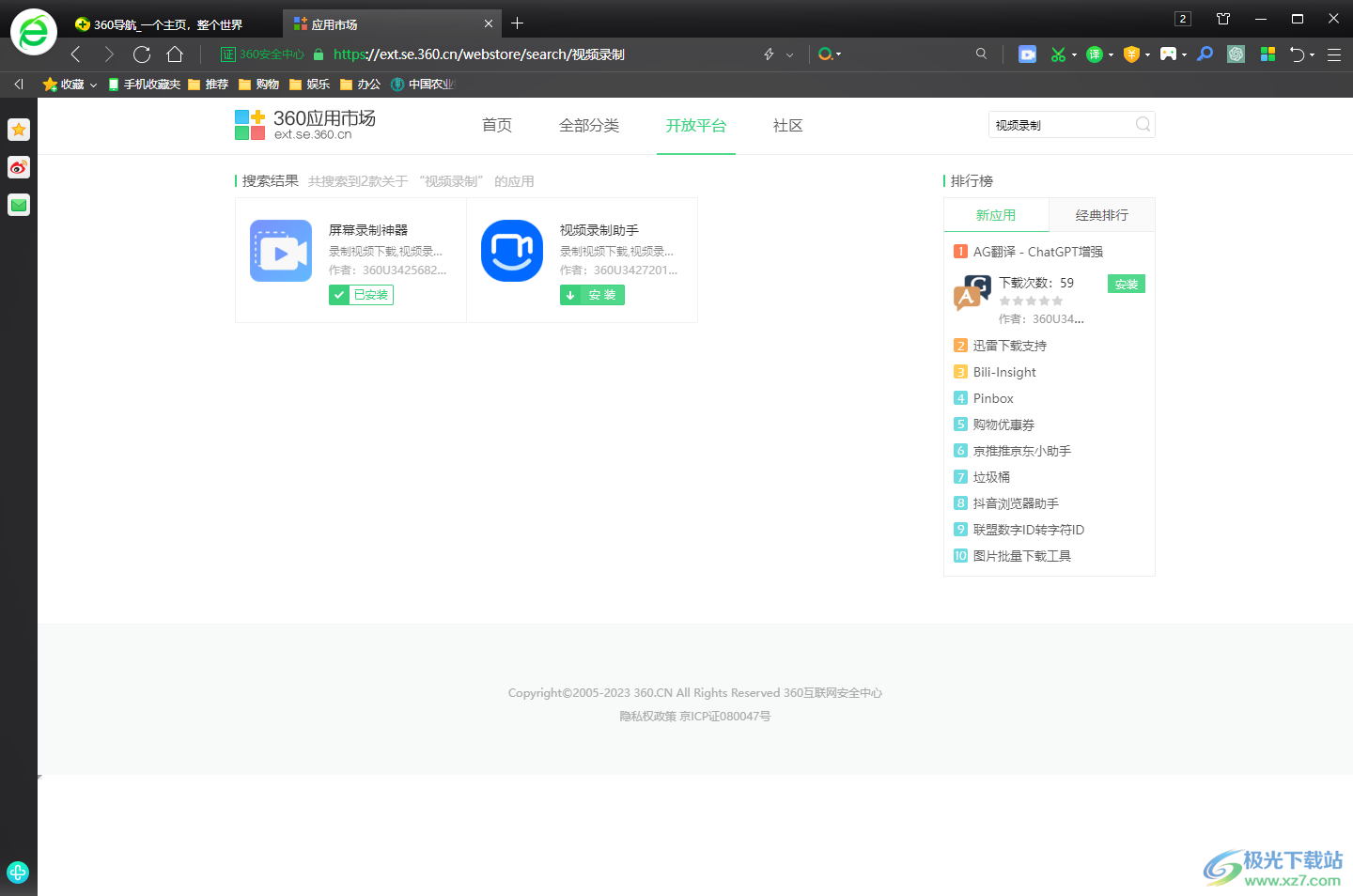Open 全部分类 navigation item
Screen dimensions: 1353x896
tap(589, 125)
